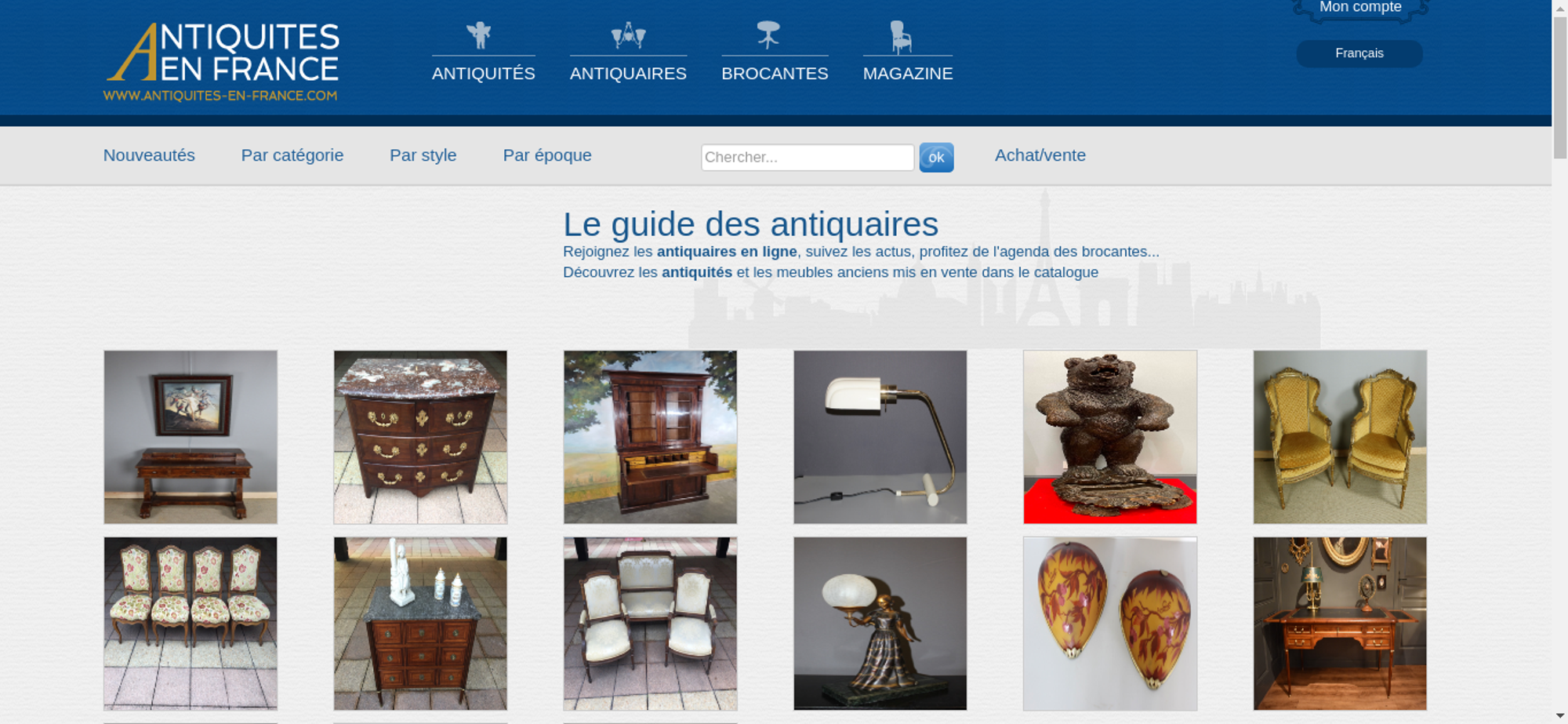The height and width of the screenshot is (724, 1568).
Task: Go to the Nouveautés section
Action: coord(149,155)
